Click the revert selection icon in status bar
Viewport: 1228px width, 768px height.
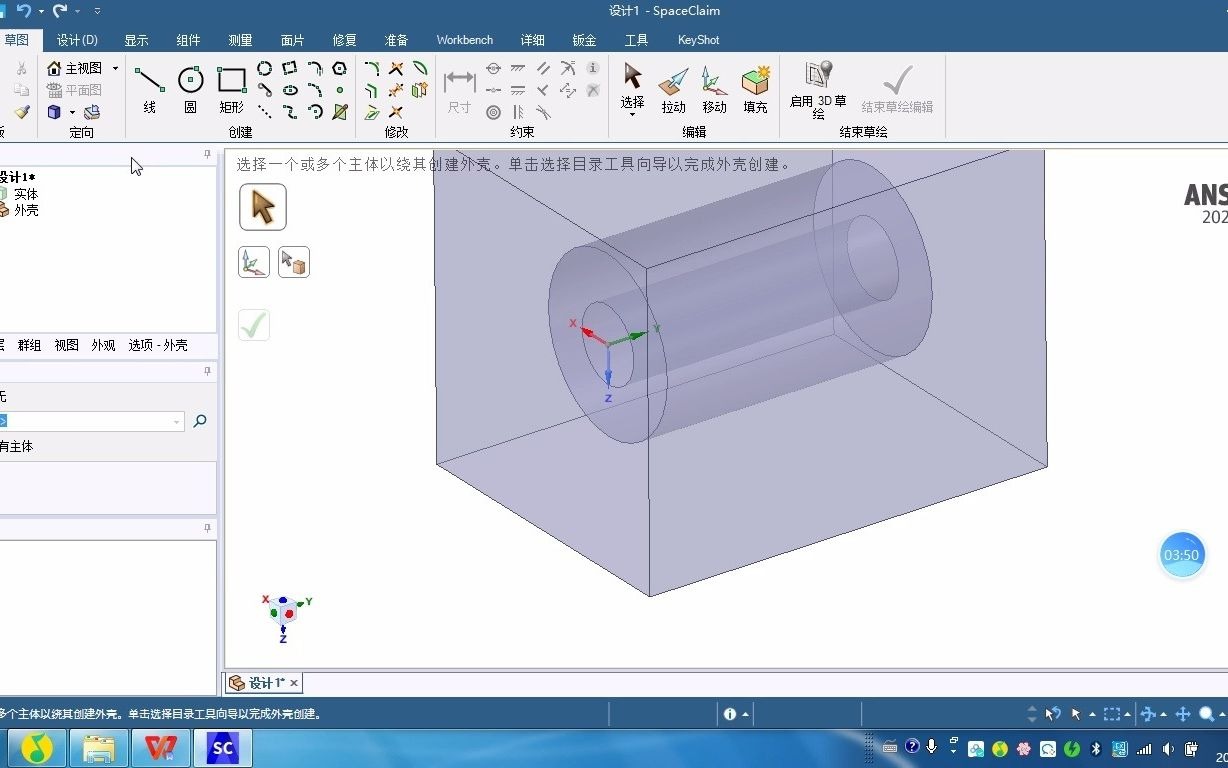pos(1053,714)
